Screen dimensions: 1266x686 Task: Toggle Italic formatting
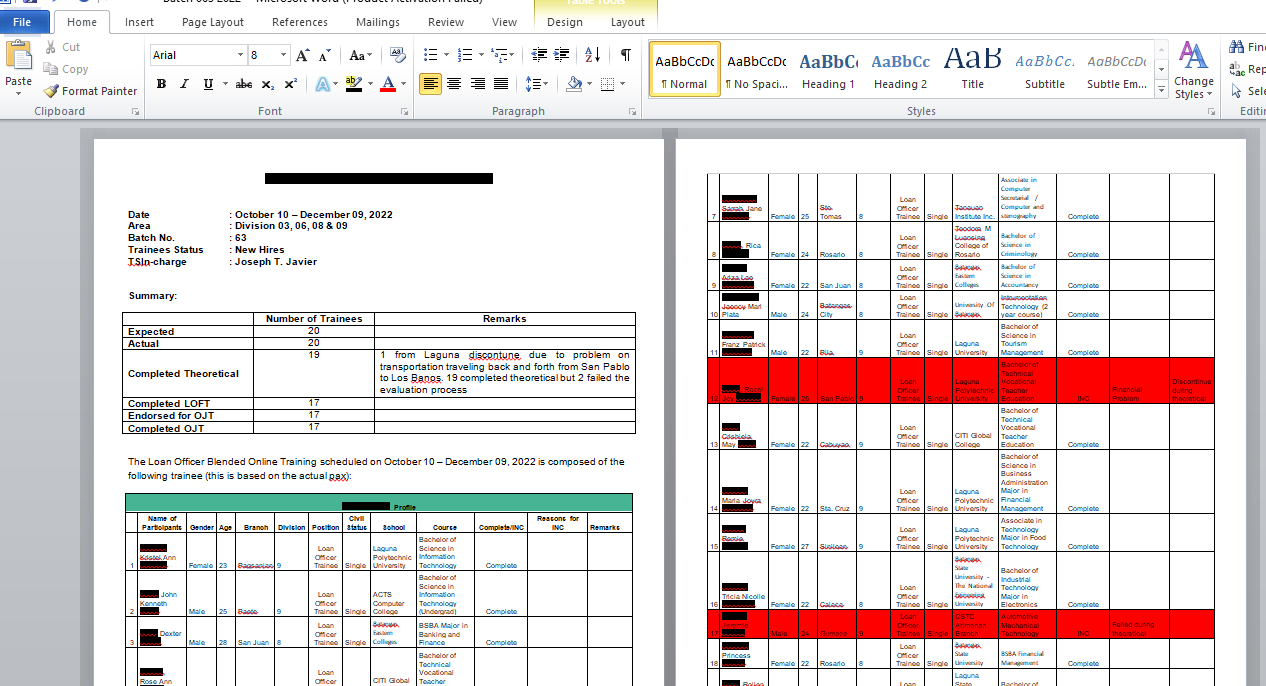click(185, 84)
